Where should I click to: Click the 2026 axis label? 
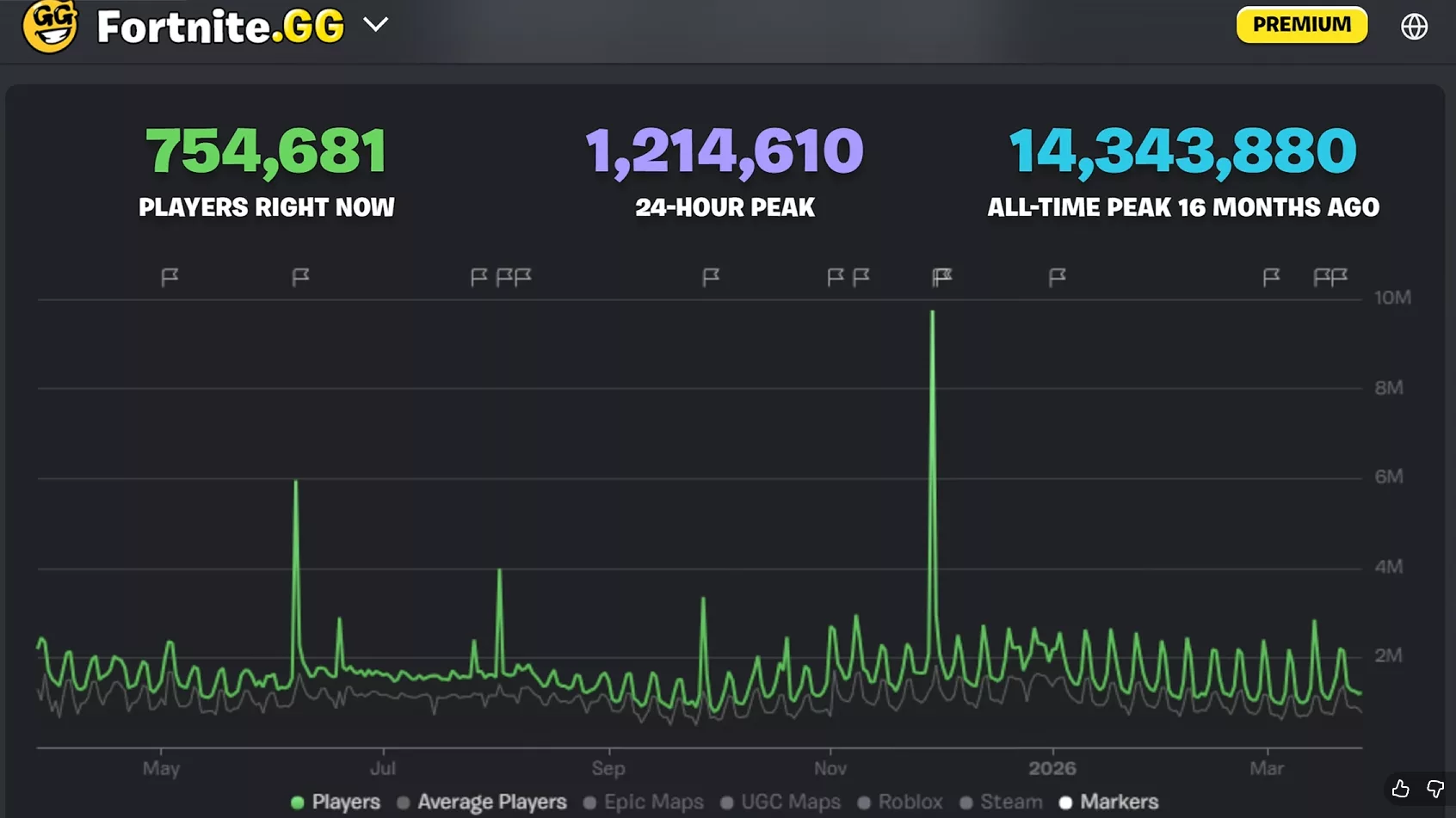click(1054, 768)
